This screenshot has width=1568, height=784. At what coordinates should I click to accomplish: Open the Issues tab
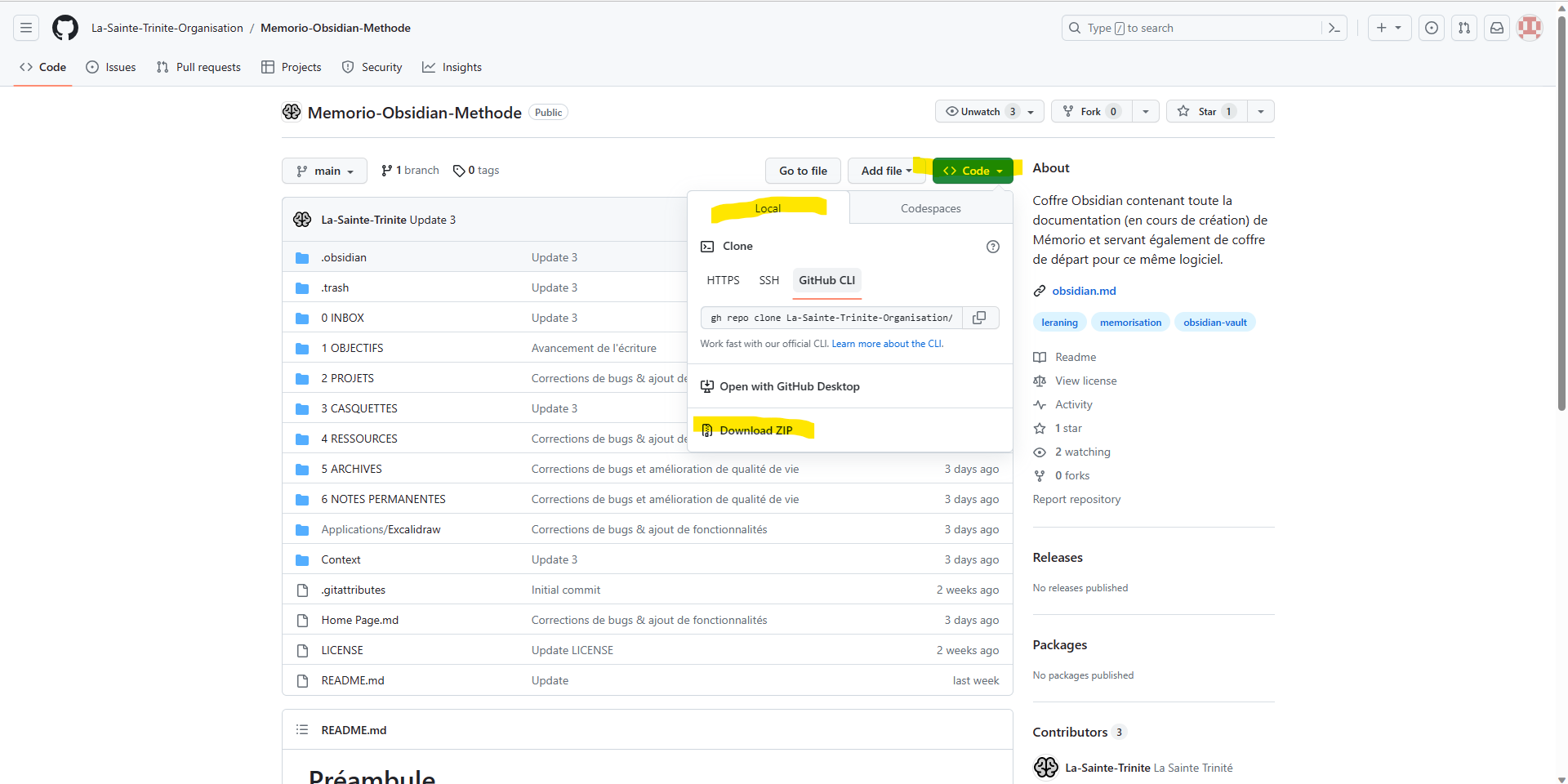(x=111, y=67)
